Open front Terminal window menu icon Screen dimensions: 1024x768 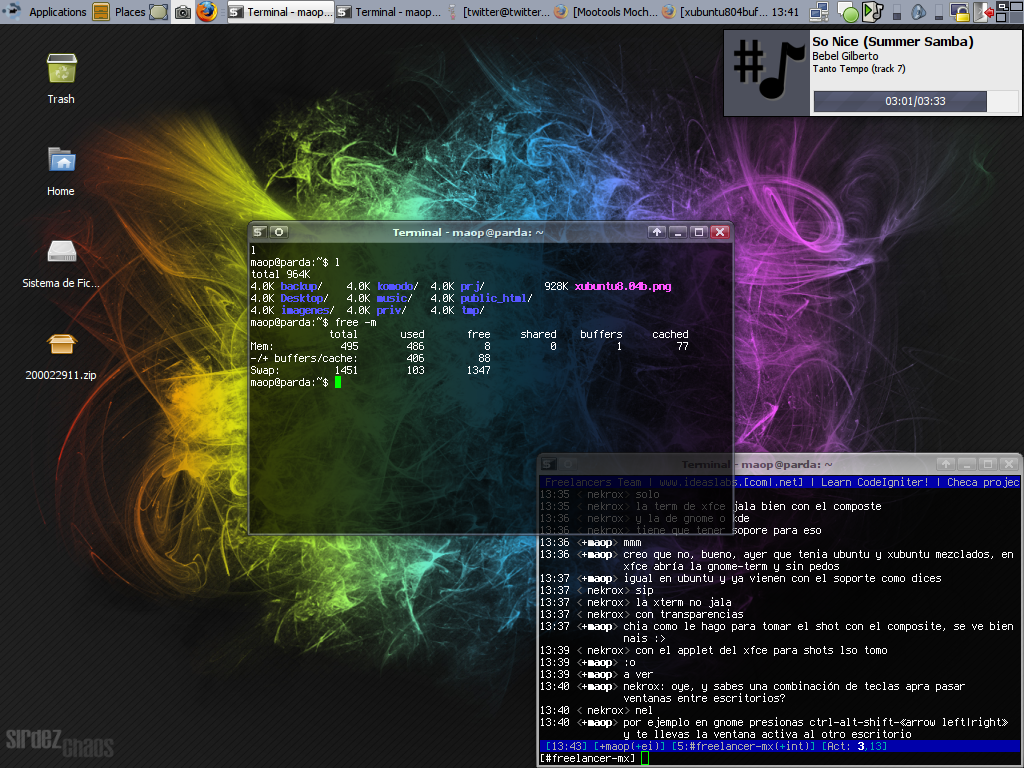point(259,232)
